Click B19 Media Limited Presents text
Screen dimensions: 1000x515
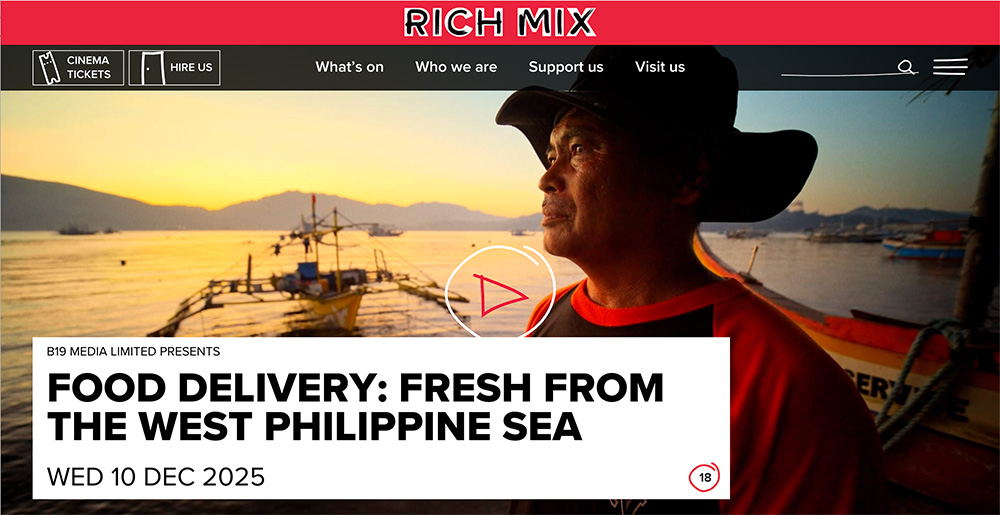coord(133,351)
